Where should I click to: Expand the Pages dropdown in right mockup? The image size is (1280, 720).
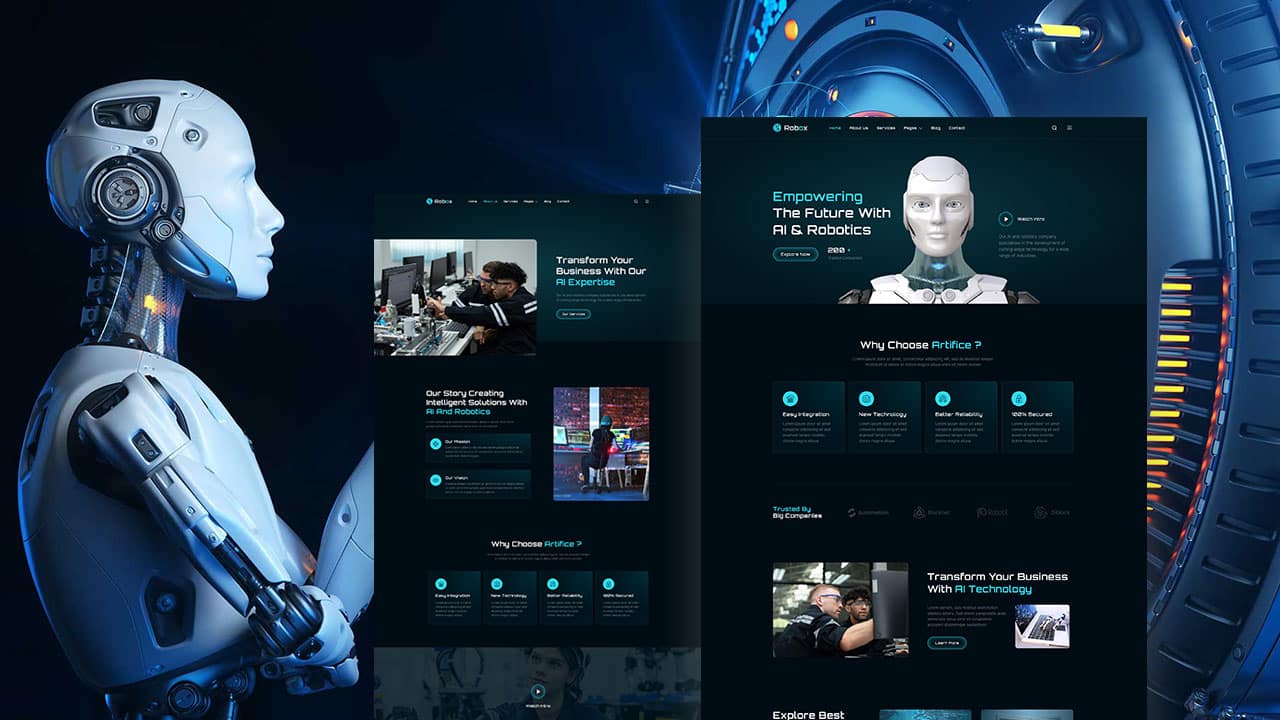point(912,128)
